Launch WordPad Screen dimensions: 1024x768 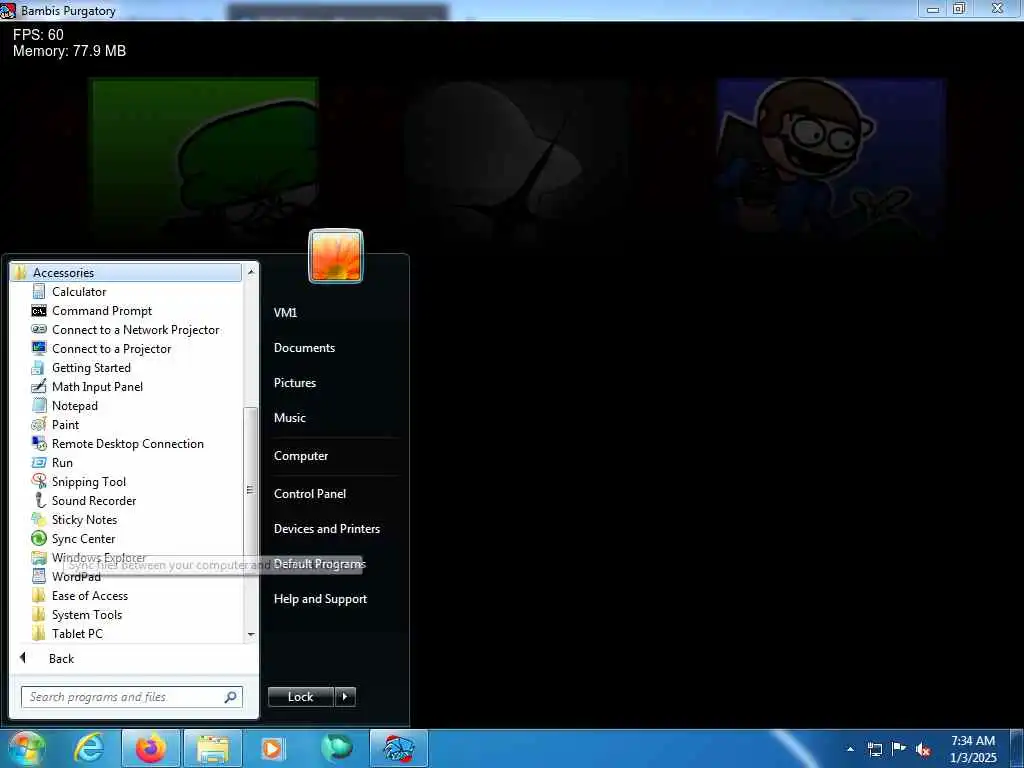[x=76, y=577]
